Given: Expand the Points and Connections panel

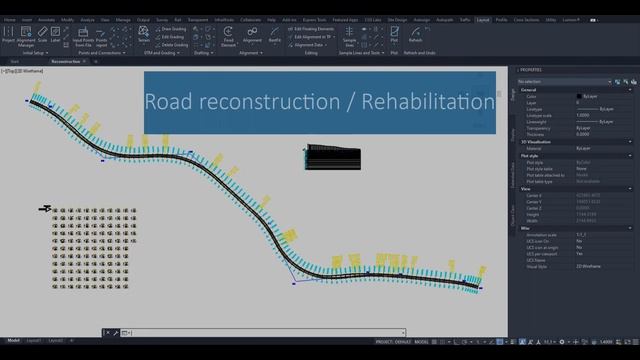Looking at the screenshot, I should (x=102, y=53).
